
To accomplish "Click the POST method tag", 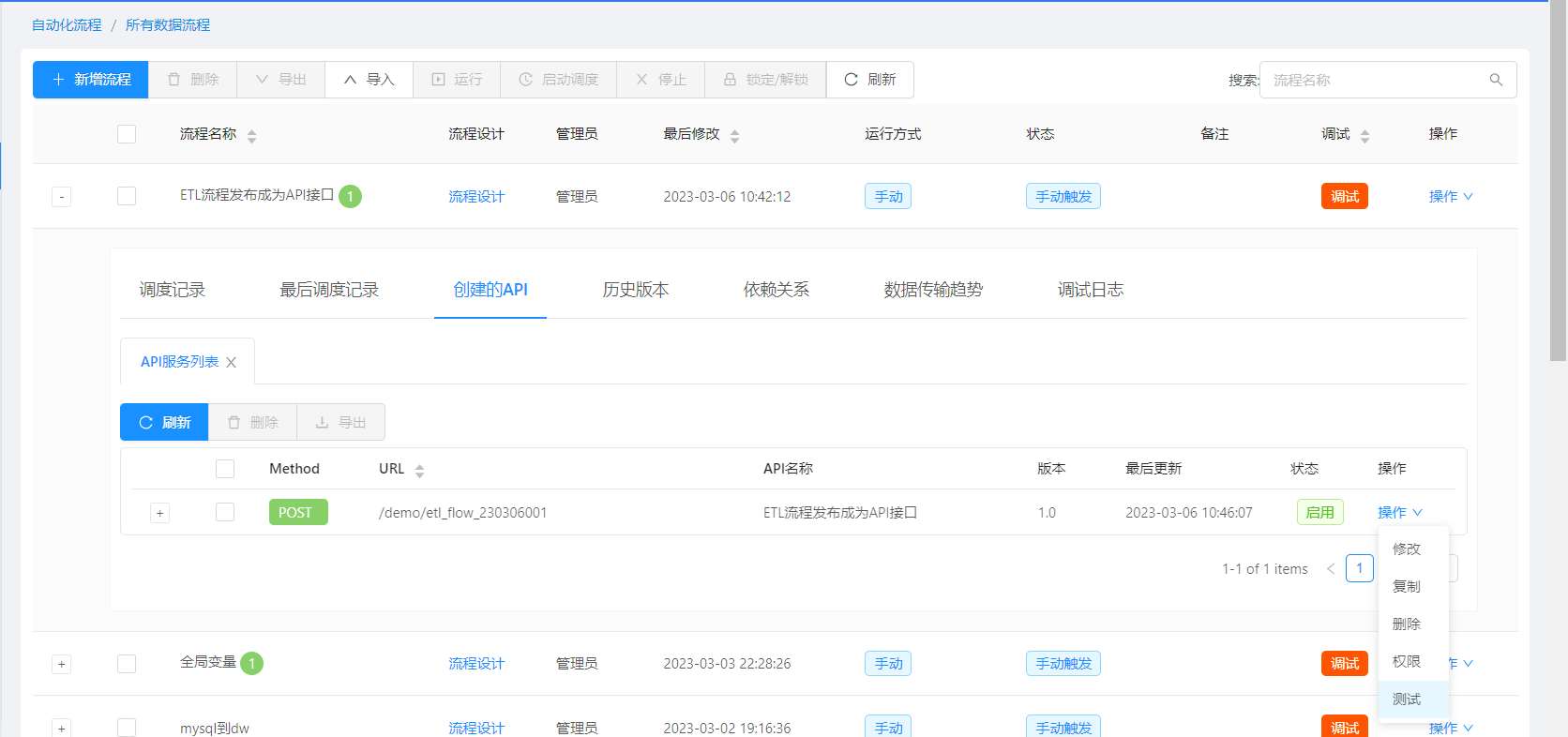I will tap(298, 512).
